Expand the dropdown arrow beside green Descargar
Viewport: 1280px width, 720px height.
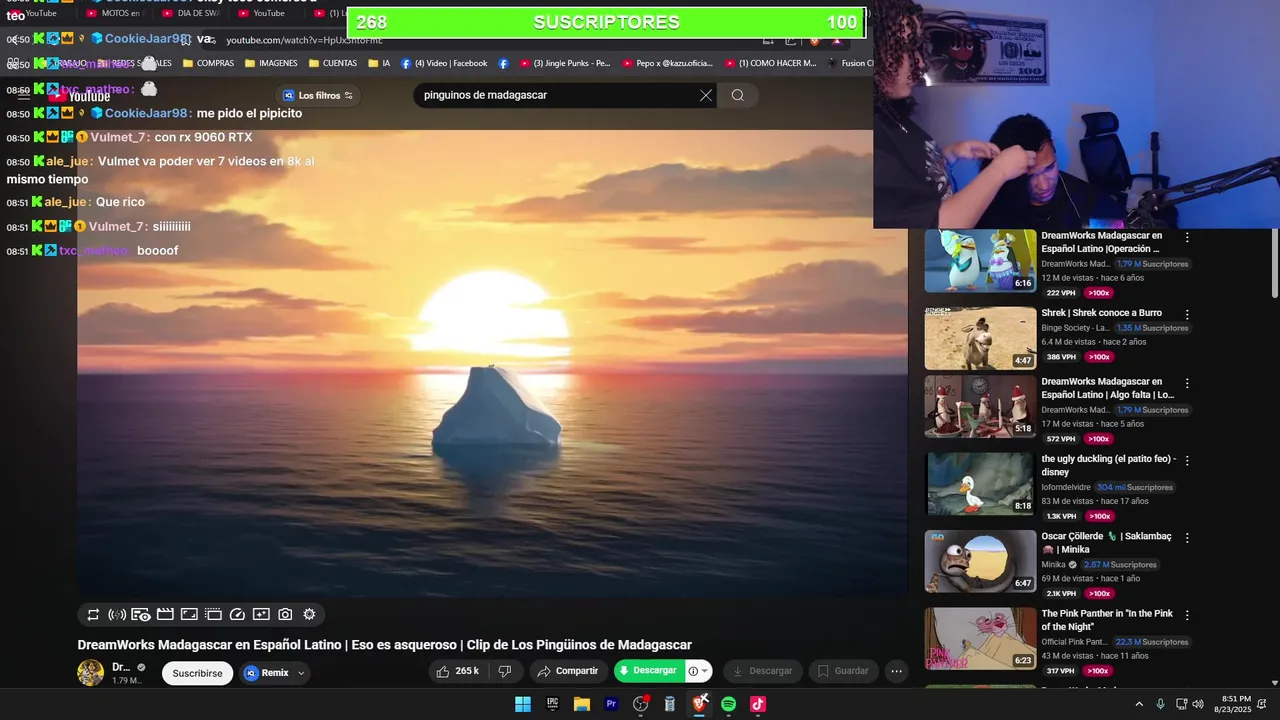tap(705, 671)
